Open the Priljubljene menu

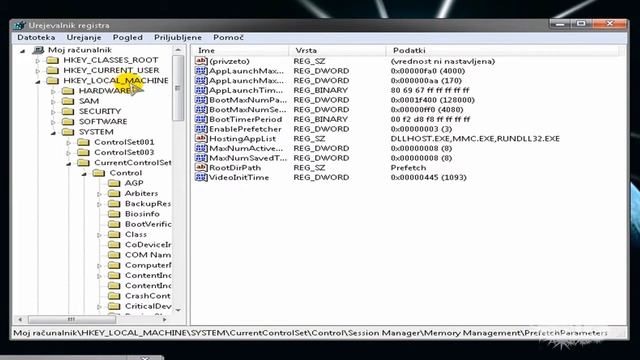pos(178,38)
